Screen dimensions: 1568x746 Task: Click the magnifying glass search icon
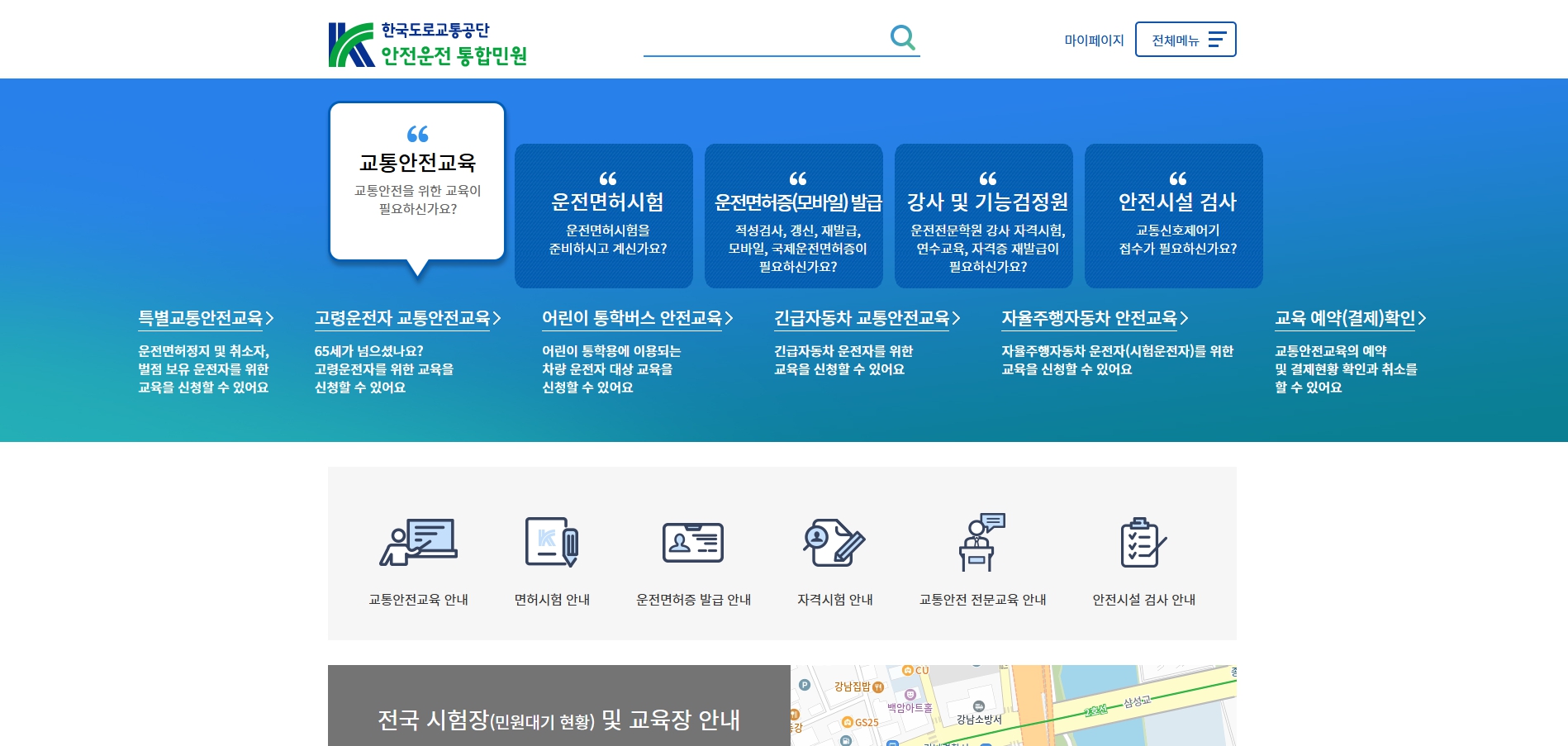902,37
